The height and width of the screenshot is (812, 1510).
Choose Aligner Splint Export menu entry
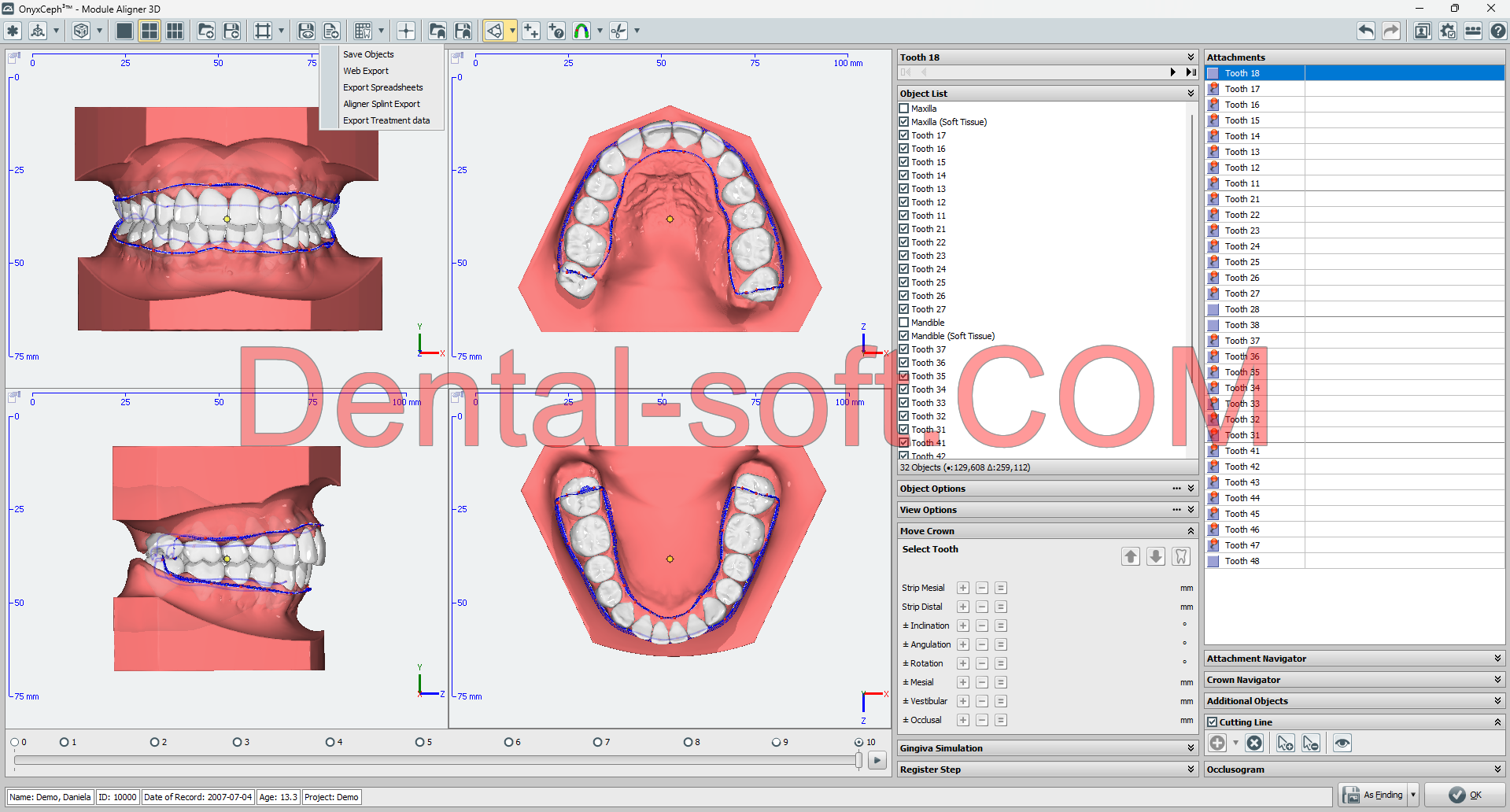[x=382, y=104]
